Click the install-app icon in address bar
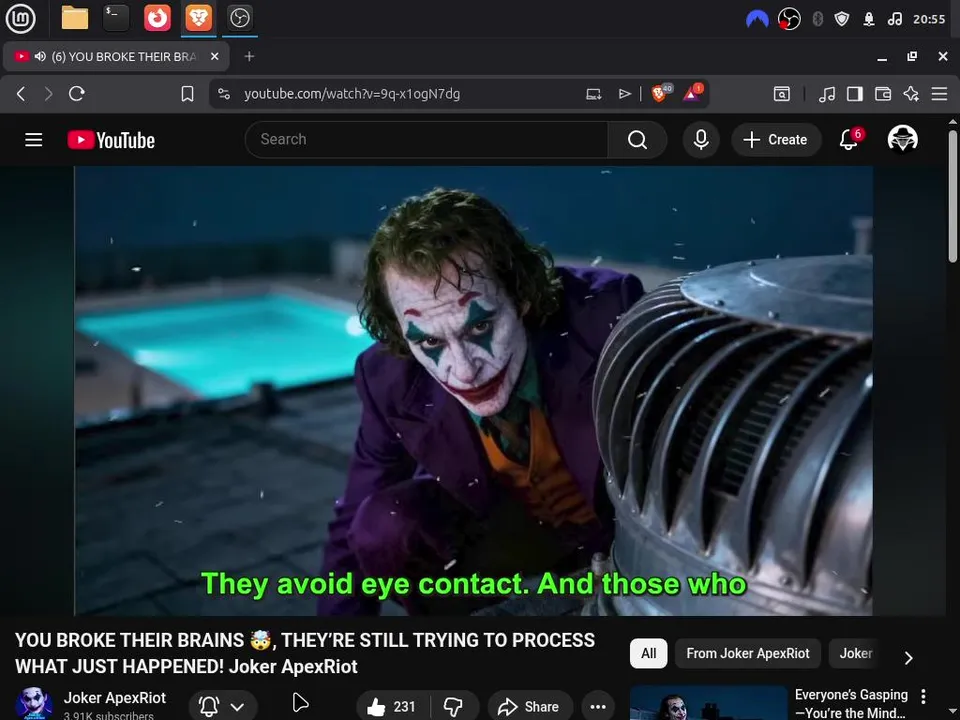 click(593, 94)
